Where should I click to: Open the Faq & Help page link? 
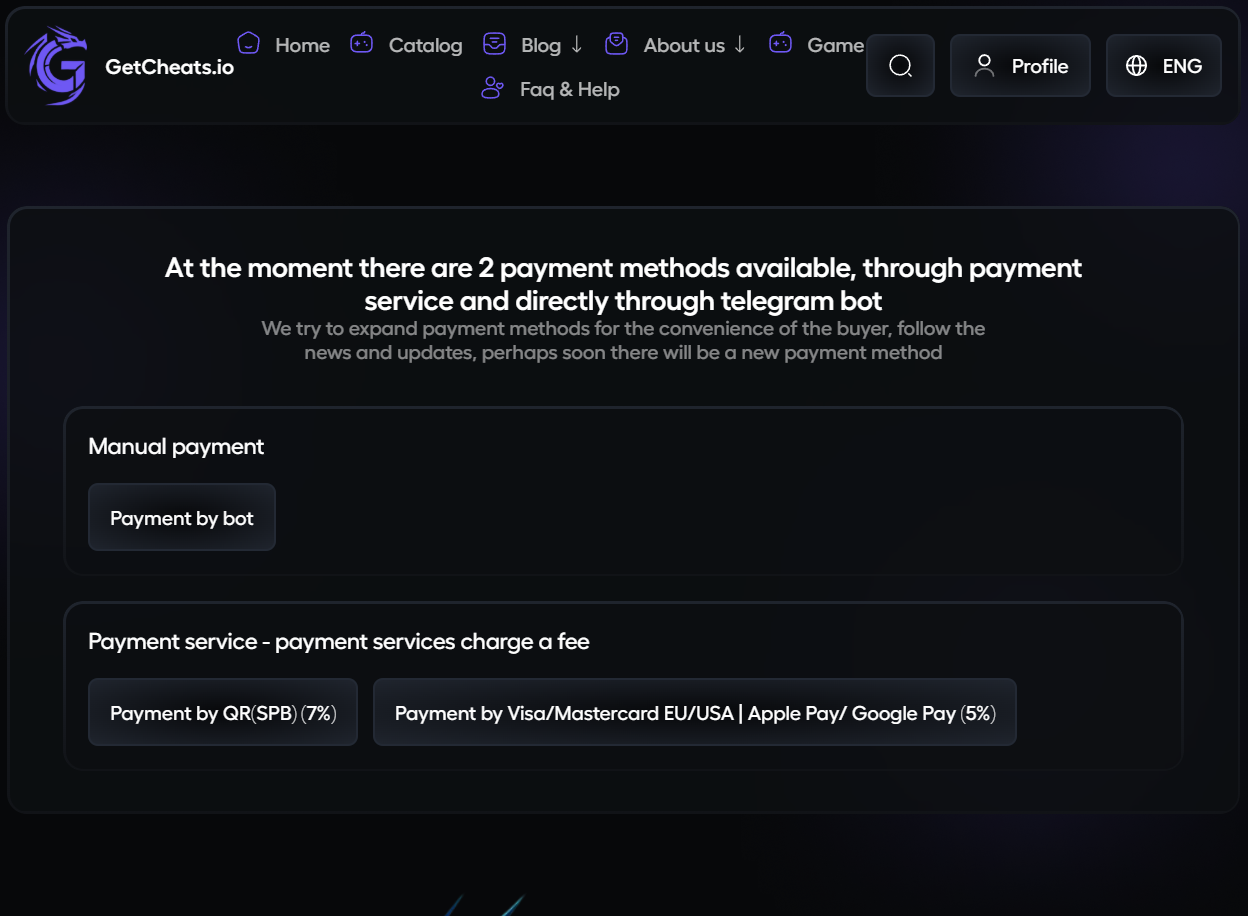(x=569, y=89)
